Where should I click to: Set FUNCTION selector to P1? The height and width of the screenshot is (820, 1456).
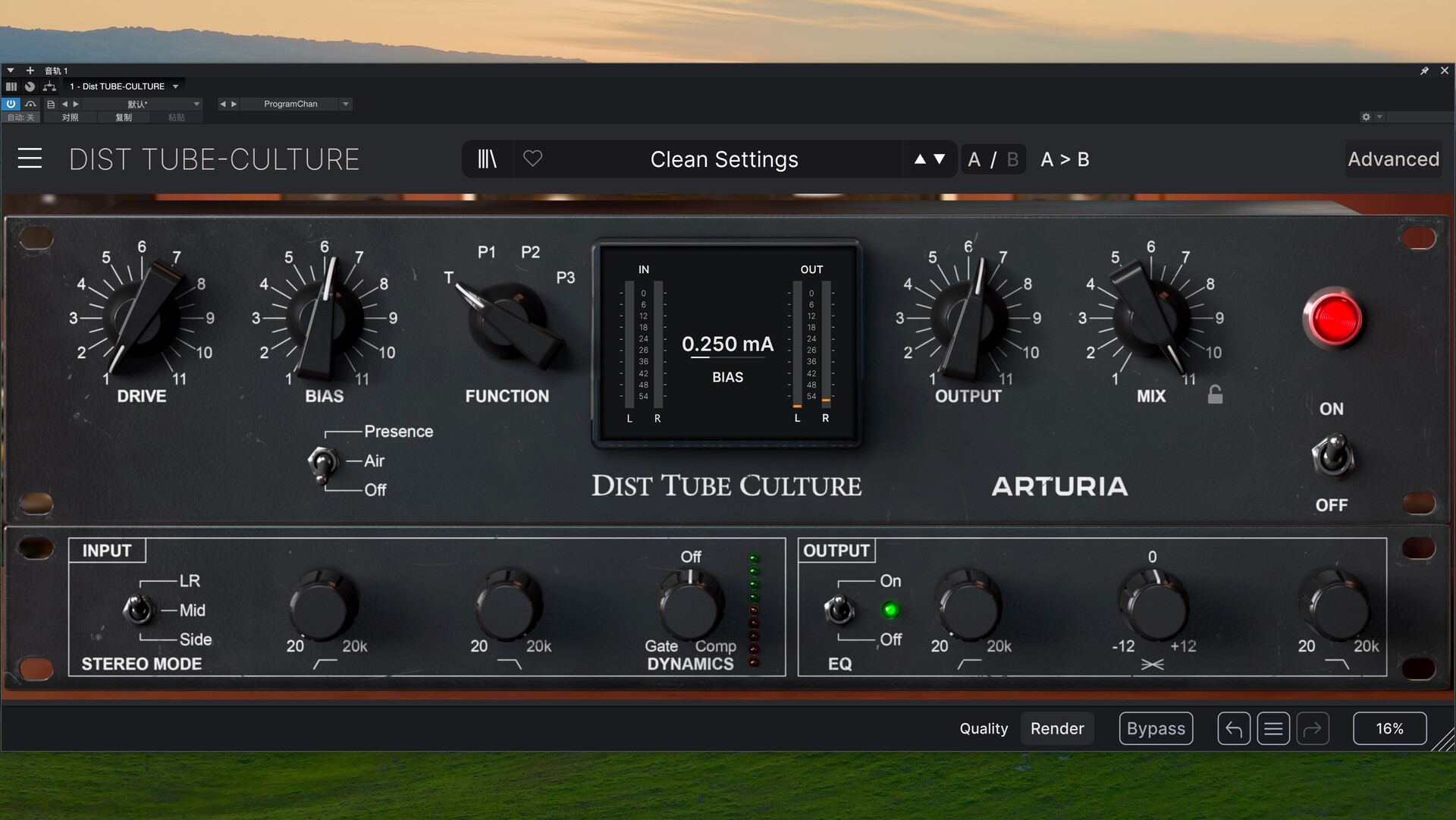pos(486,252)
